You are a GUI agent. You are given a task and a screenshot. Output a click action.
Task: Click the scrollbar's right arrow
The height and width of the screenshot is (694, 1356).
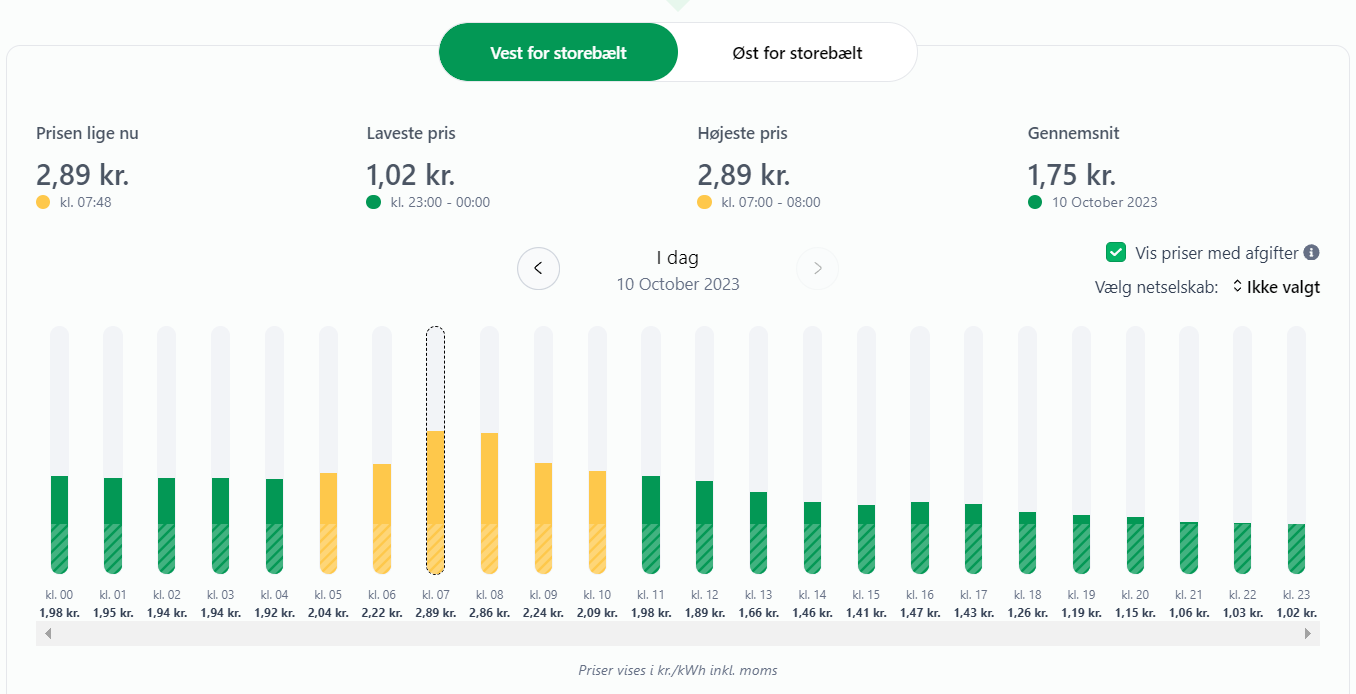click(x=1308, y=634)
